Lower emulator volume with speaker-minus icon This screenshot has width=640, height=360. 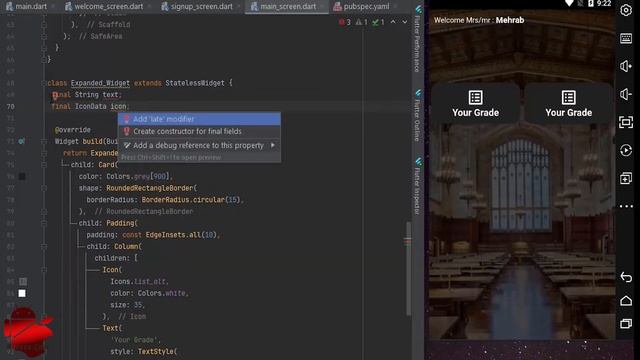pos(626,94)
